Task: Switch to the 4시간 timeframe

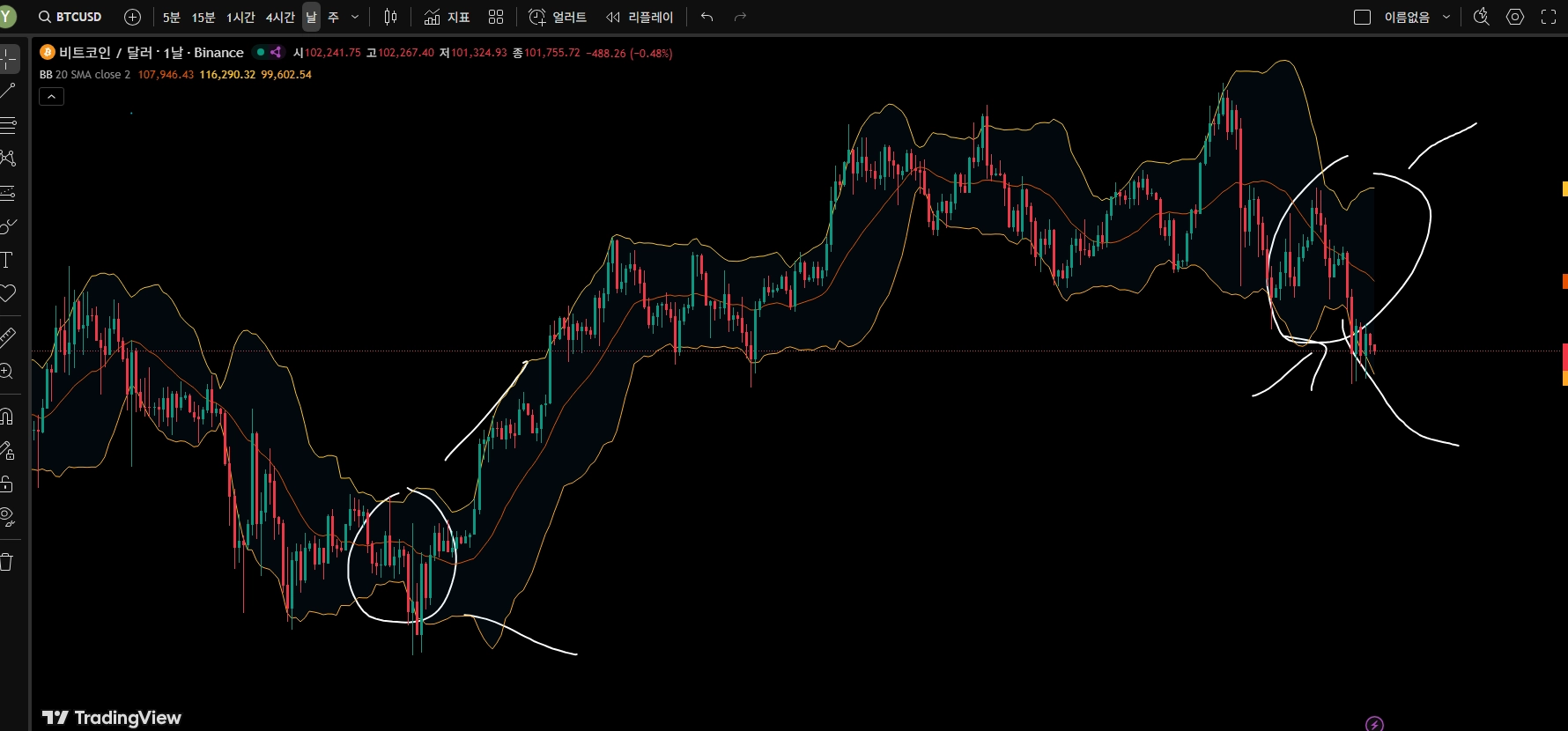Action: [280, 17]
